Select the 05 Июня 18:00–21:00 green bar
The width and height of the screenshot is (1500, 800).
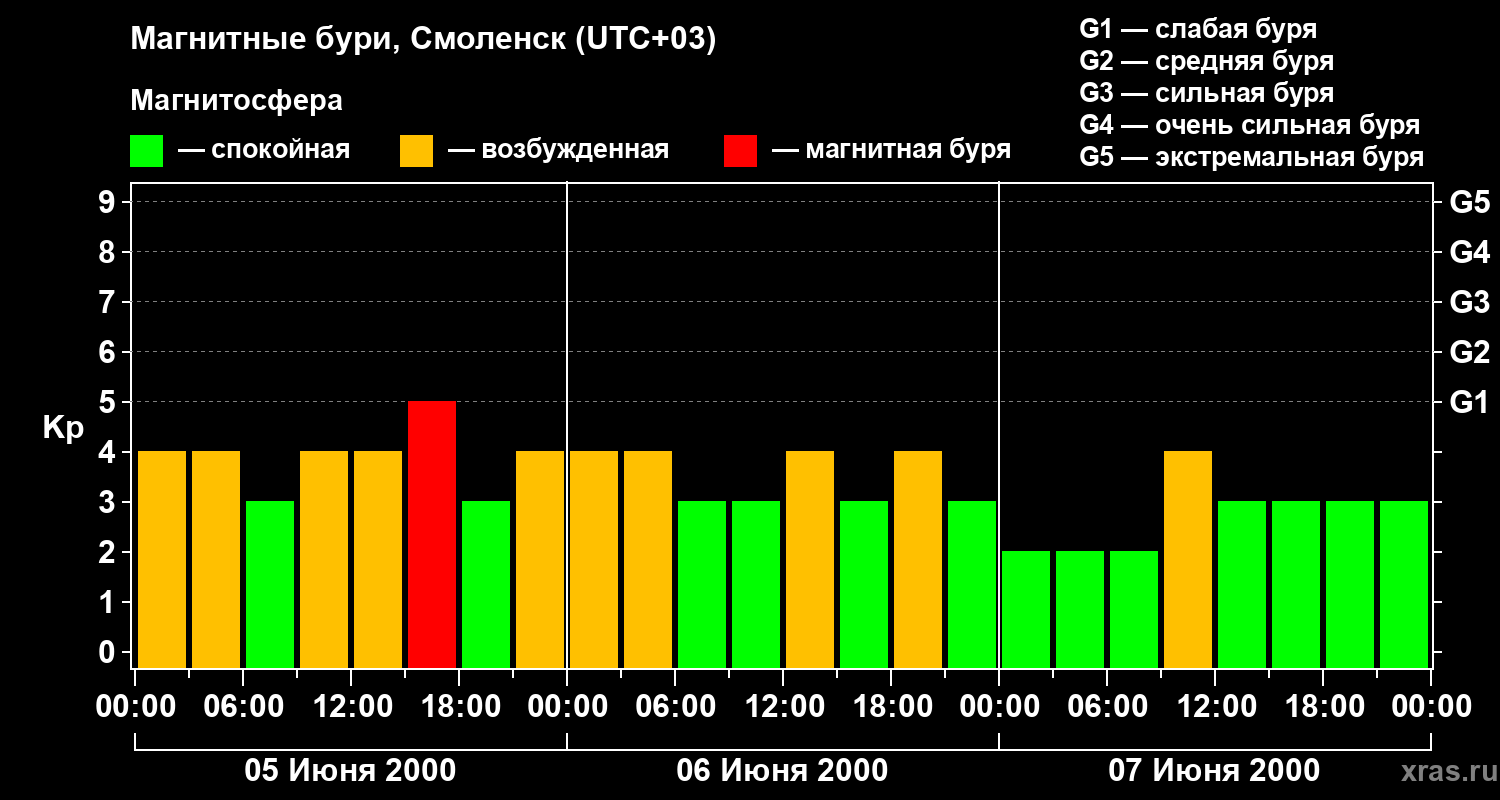486,584
